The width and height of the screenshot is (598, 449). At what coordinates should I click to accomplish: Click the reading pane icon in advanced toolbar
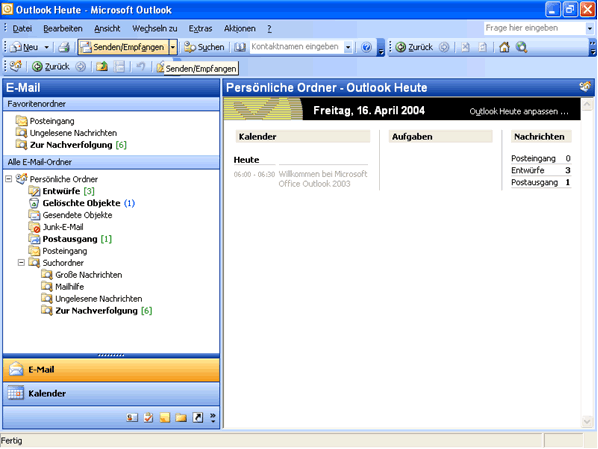click(x=119, y=67)
